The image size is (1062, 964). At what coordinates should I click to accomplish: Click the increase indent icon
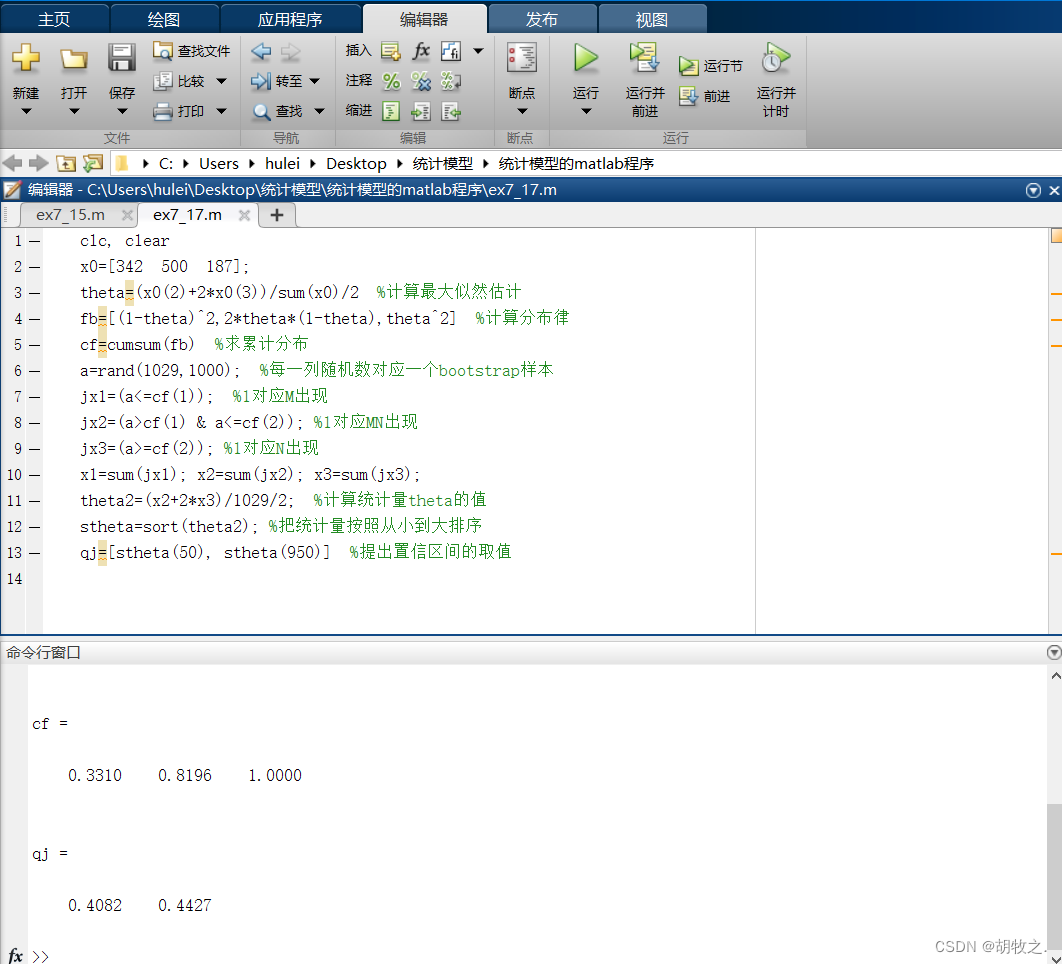click(421, 111)
